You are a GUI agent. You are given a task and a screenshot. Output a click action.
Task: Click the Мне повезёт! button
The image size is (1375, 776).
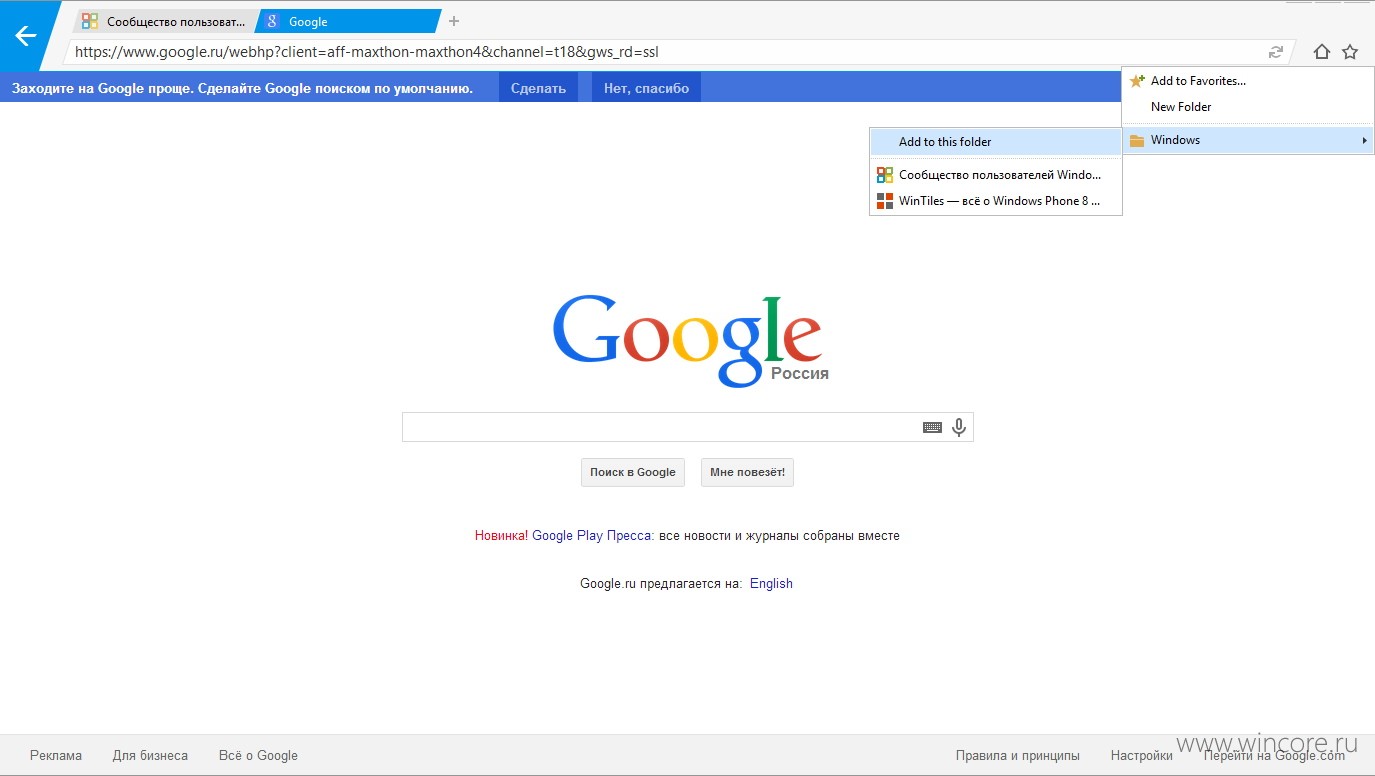(747, 473)
